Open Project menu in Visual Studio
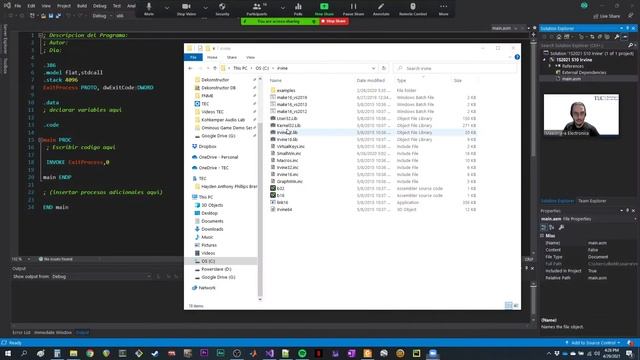This screenshot has height=360, width=640. tap(64, 6)
